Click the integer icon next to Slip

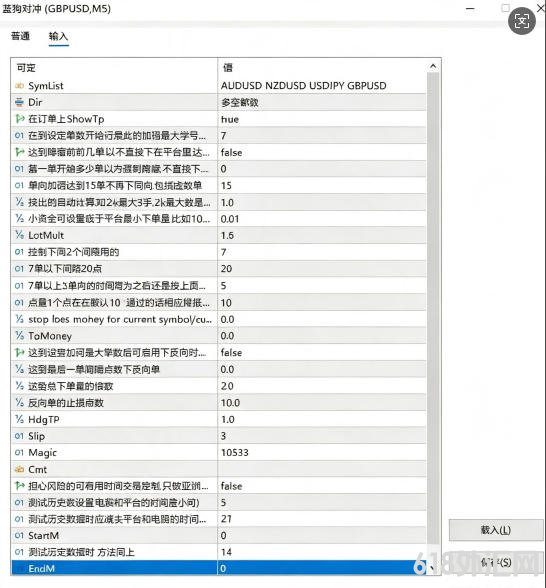tap(19, 436)
